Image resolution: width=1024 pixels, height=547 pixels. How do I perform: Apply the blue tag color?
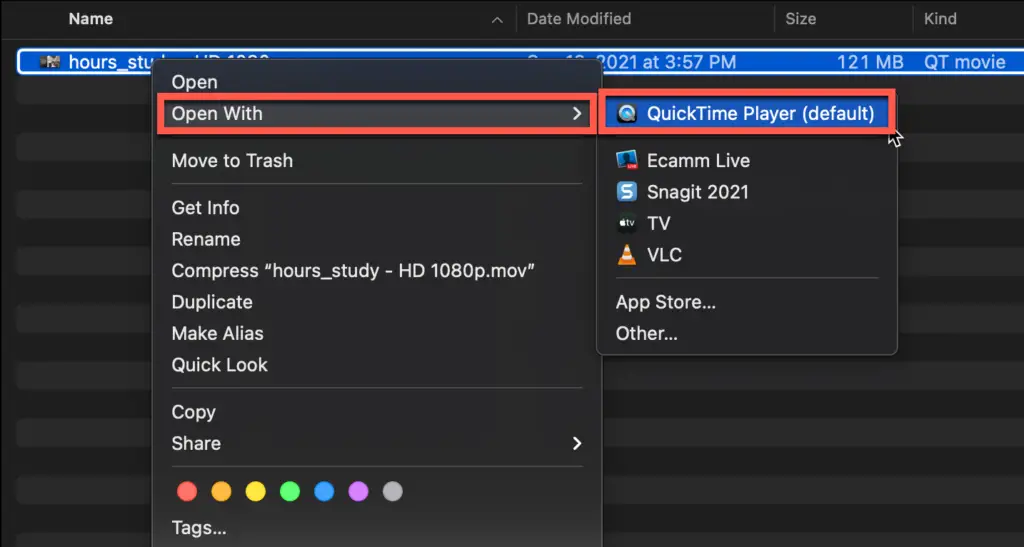pyautogui.click(x=324, y=492)
